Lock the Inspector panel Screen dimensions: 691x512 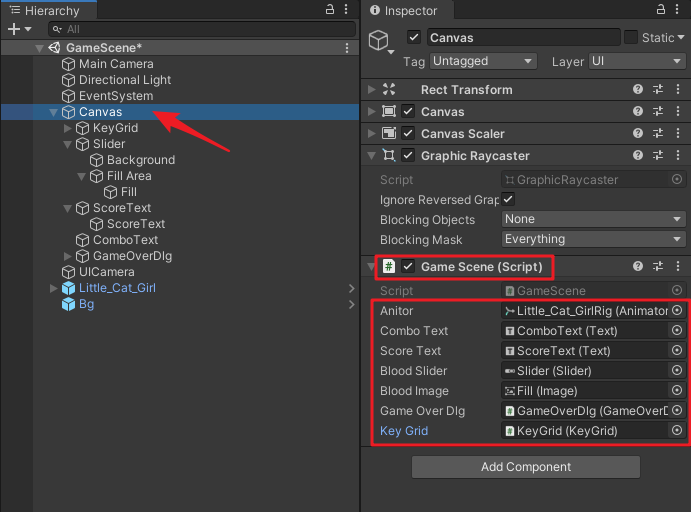[x=661, y=9]
